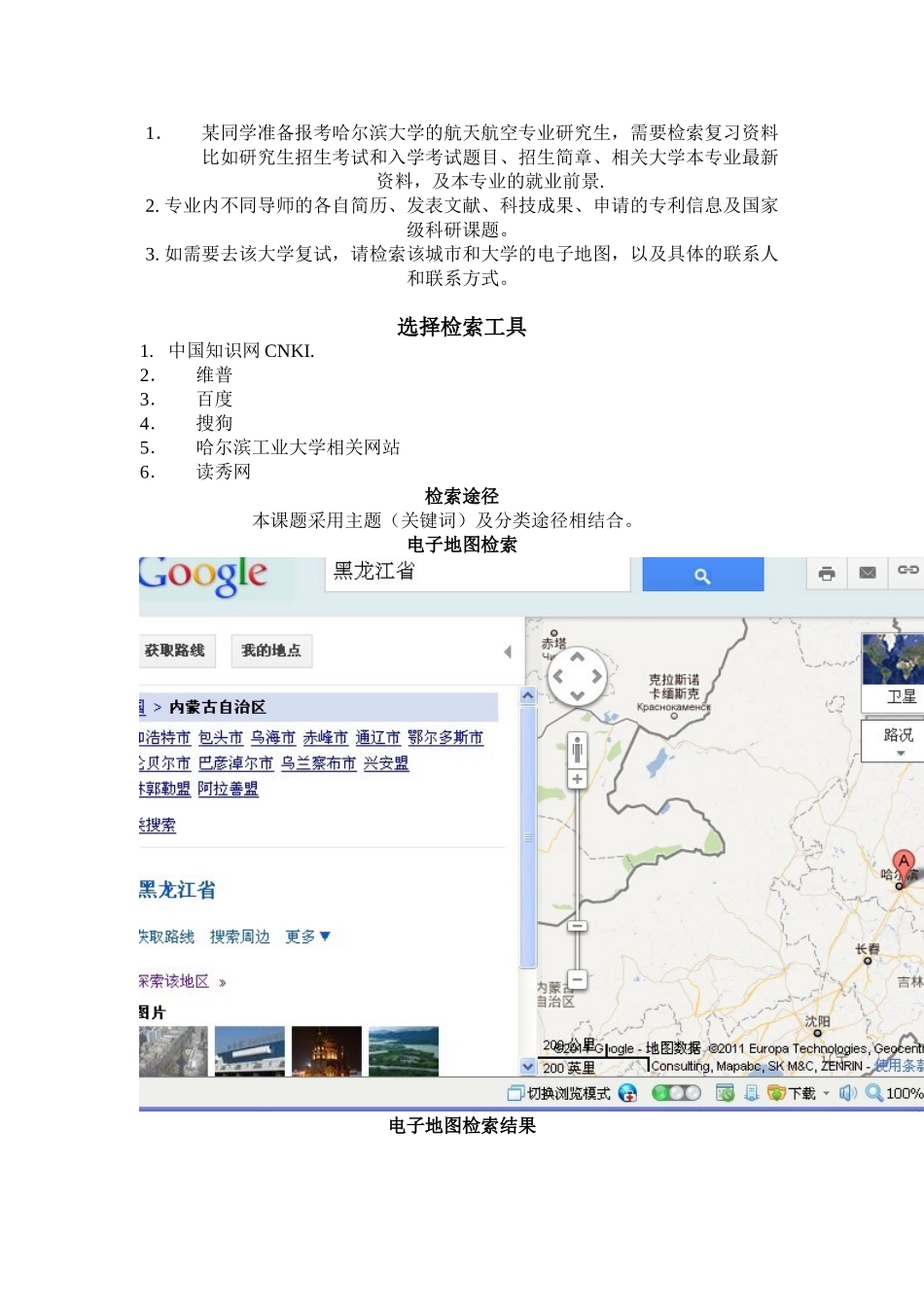Zoom out with the minus button
The height and width of the screenshot is (1307, 924).
577,979
